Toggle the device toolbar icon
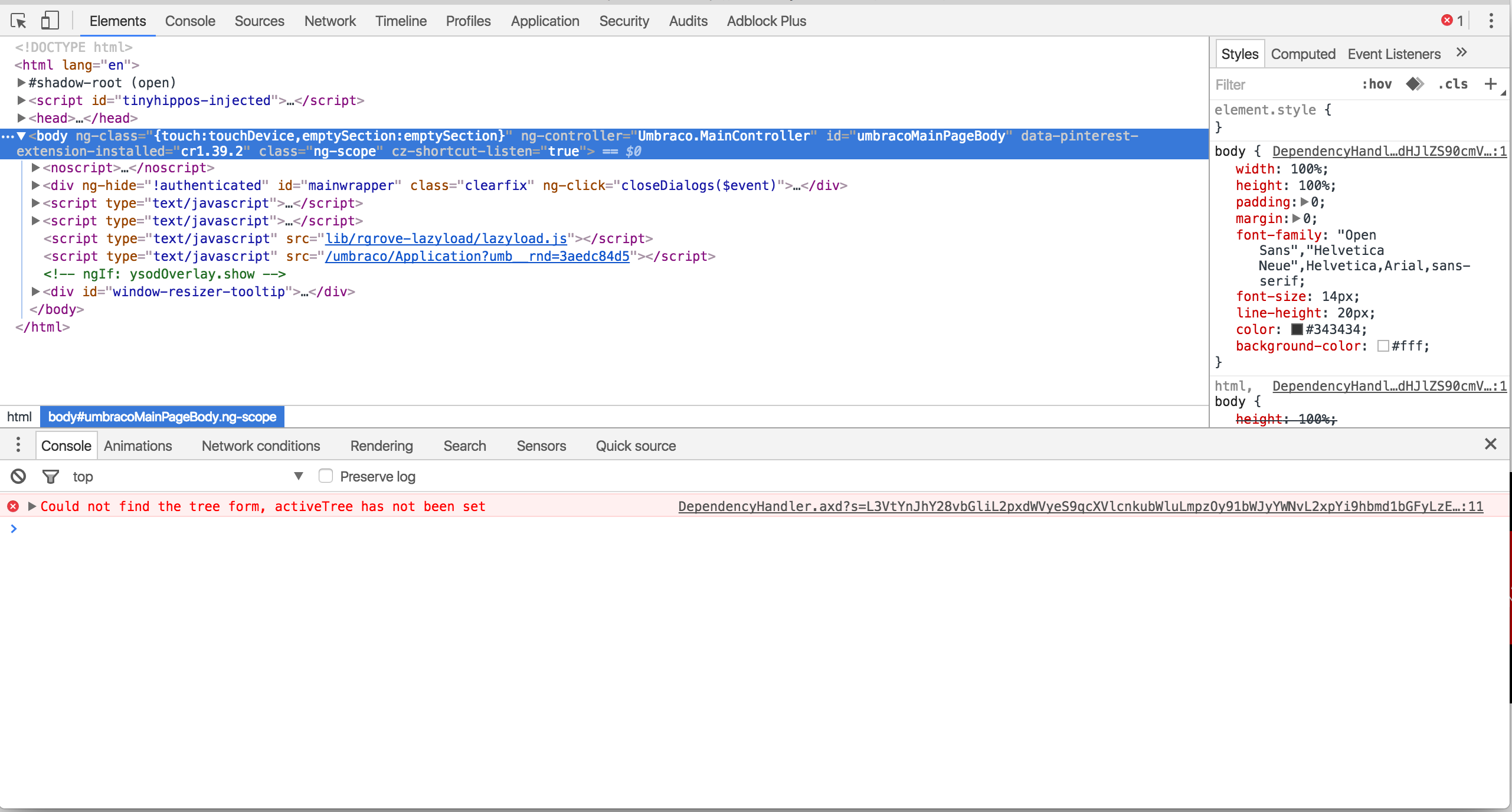This screenshot has height=812, width=1512. [x=50, y=21]
